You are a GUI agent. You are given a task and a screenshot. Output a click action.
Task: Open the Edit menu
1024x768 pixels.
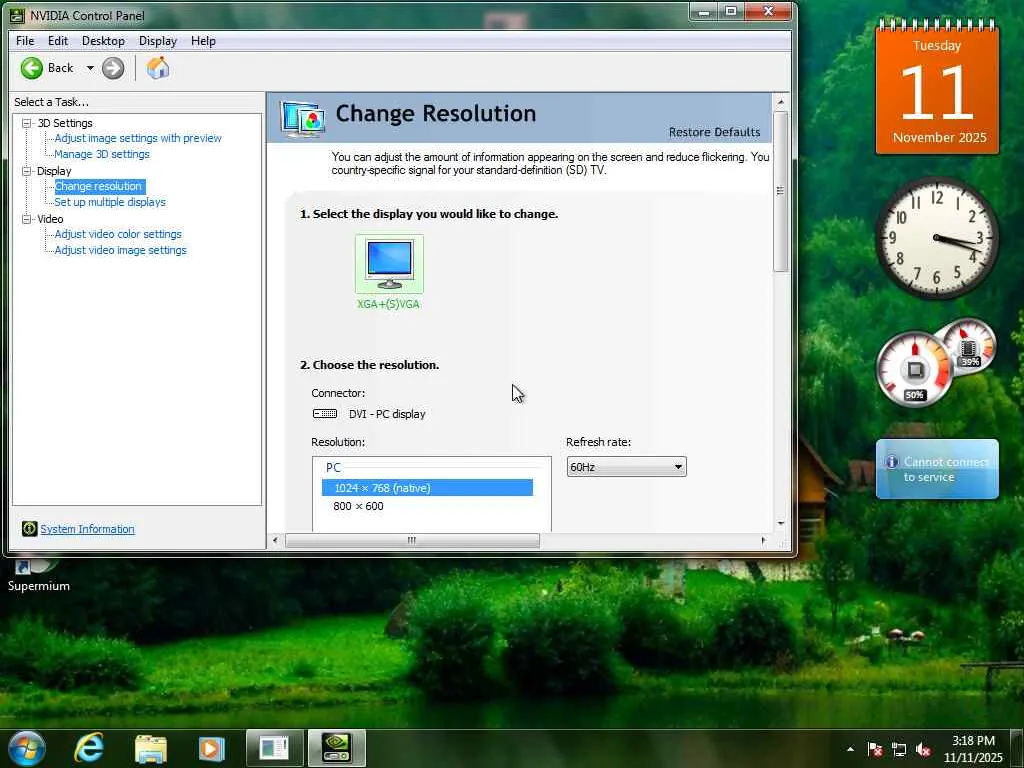[57, 41]
